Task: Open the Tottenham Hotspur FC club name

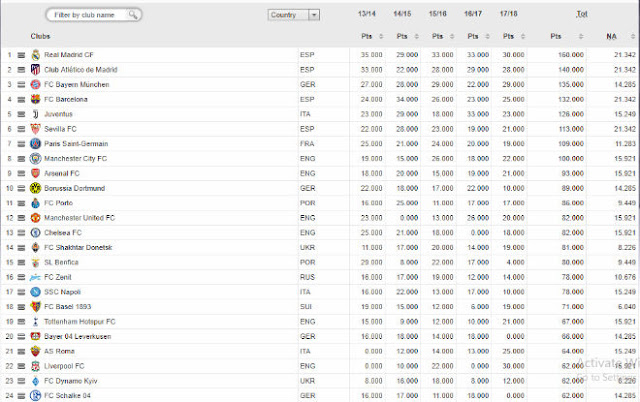Action: coord(80,322)
